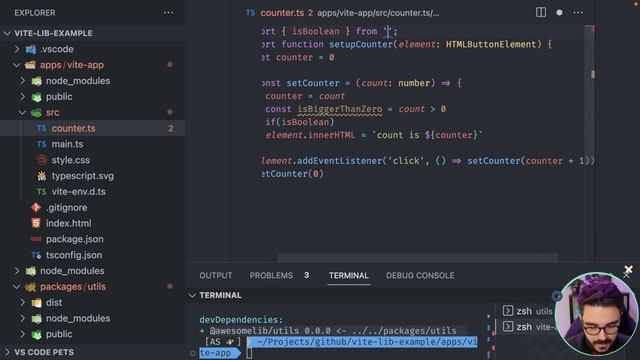The width and height of the screenshot is (640, 360).
Task: Switch to the OUTPUT panel tab
Action: click(x=216, y=276)
